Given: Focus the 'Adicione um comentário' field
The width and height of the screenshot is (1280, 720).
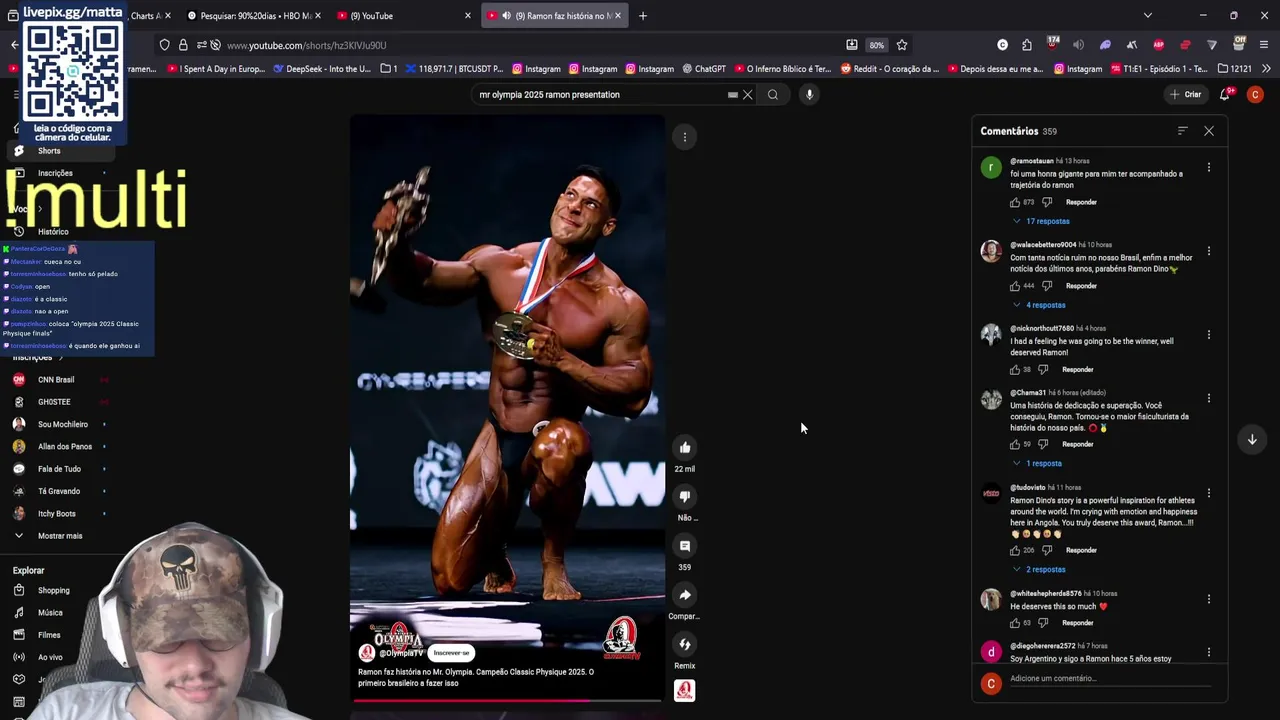Looking at the screenshot, I should [x=1110, y=679].
